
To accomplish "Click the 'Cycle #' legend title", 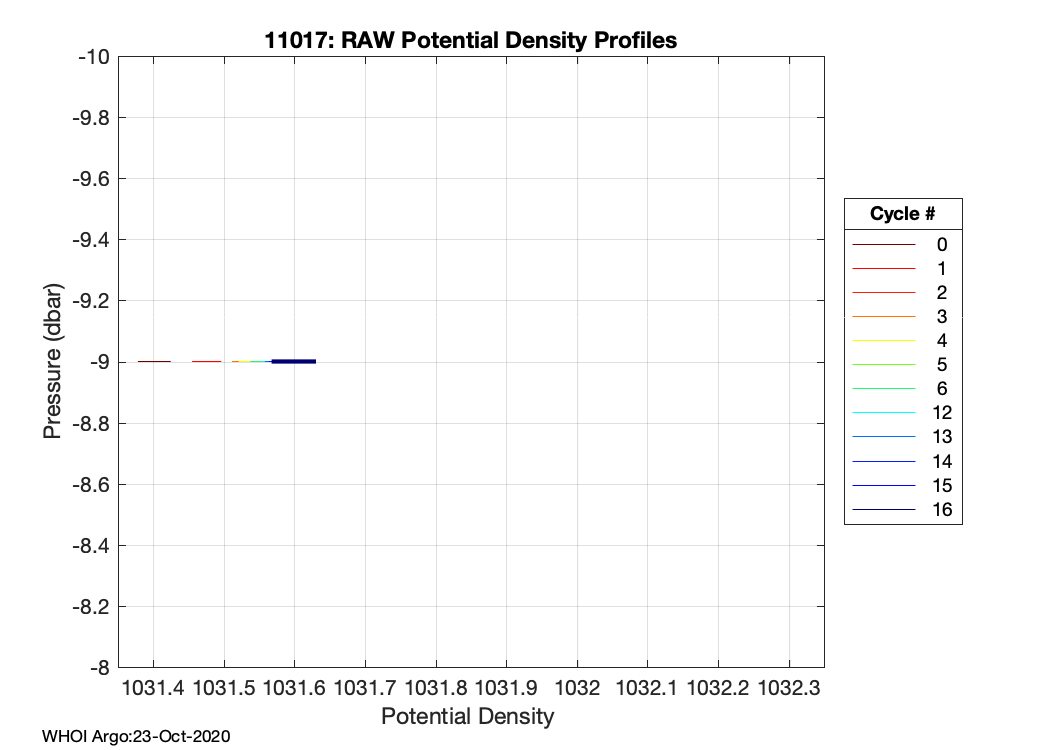I will pyautogui.click(x=902, y=214).
